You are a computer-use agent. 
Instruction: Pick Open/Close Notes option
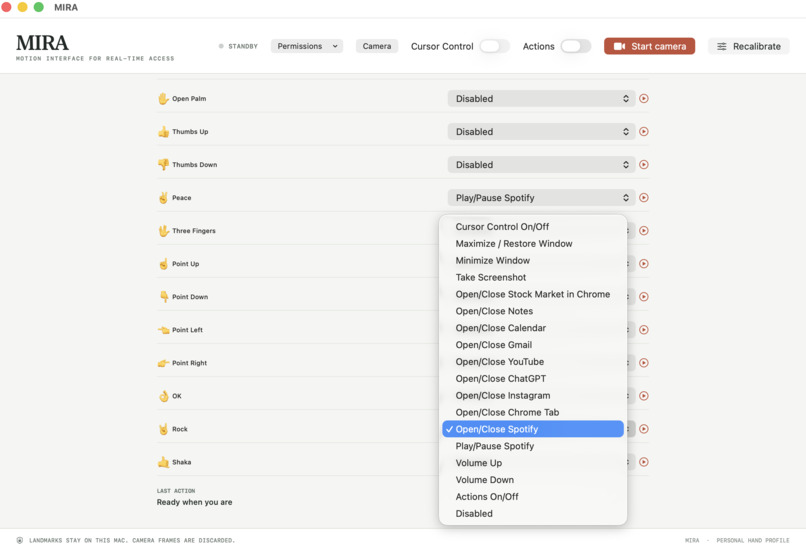click(x=533, y=311)
